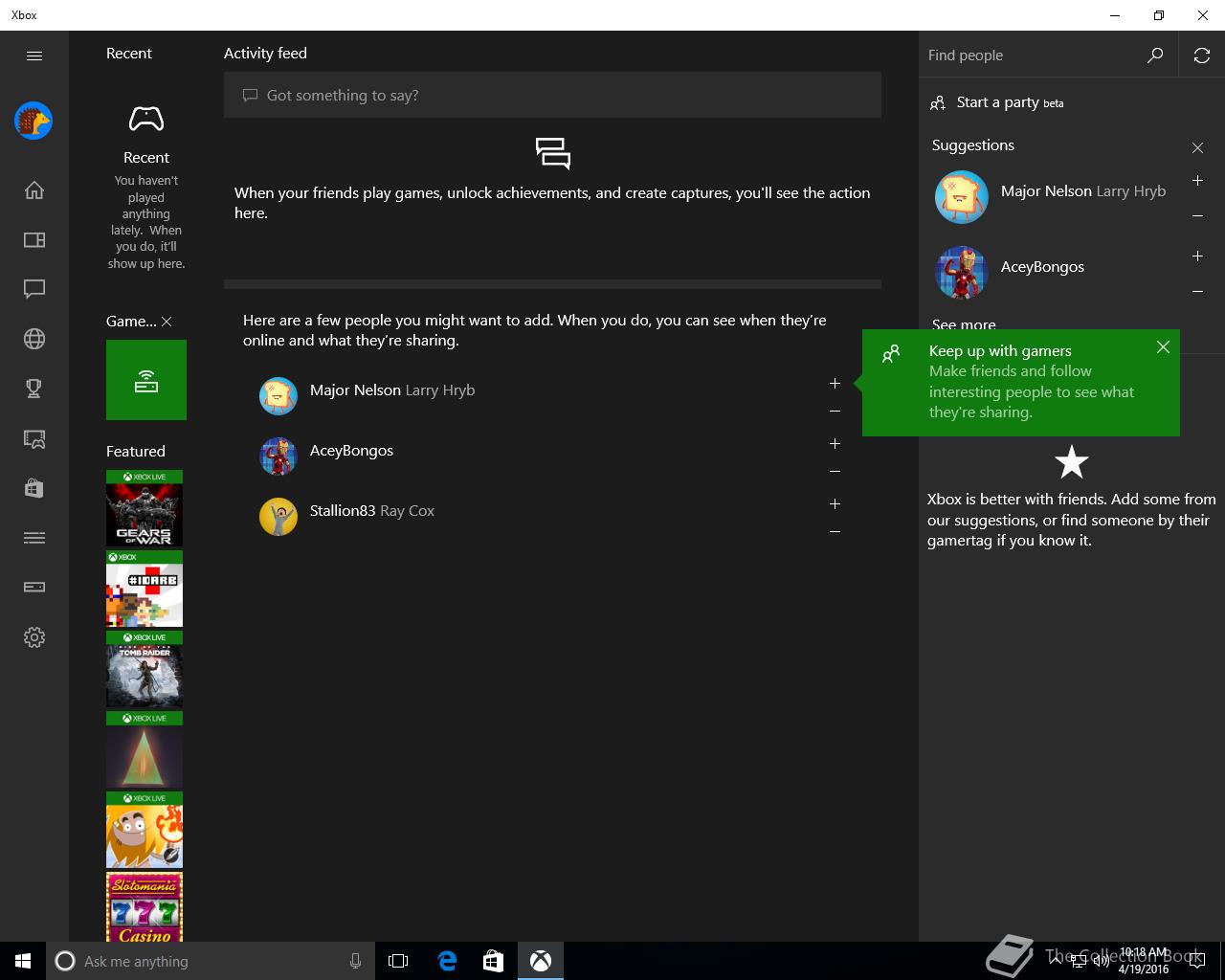
Task: Open Stallion83 Ray Cox profile
Action: (346, 517)
